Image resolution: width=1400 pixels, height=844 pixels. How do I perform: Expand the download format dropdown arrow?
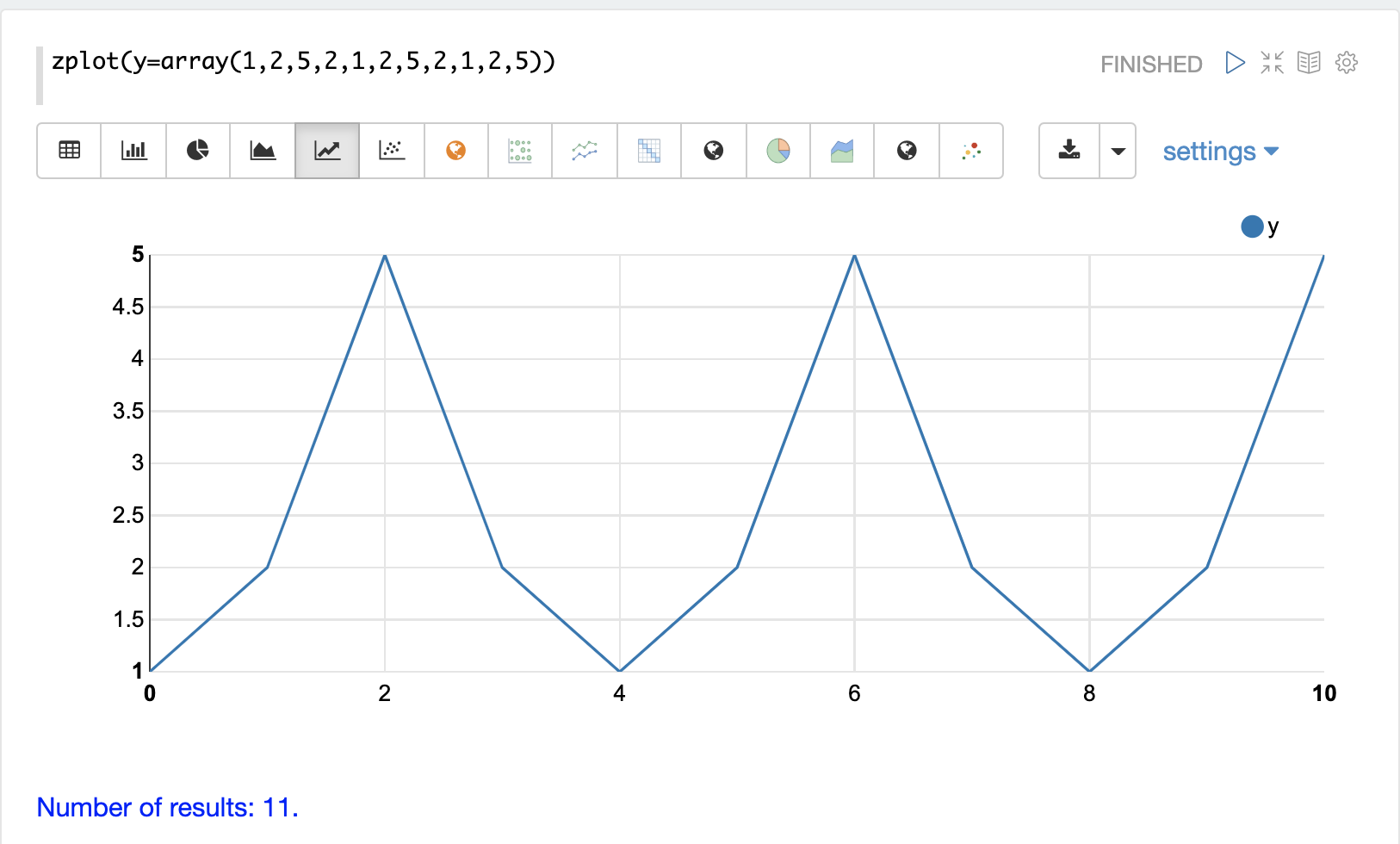[x=1118, y=151]
